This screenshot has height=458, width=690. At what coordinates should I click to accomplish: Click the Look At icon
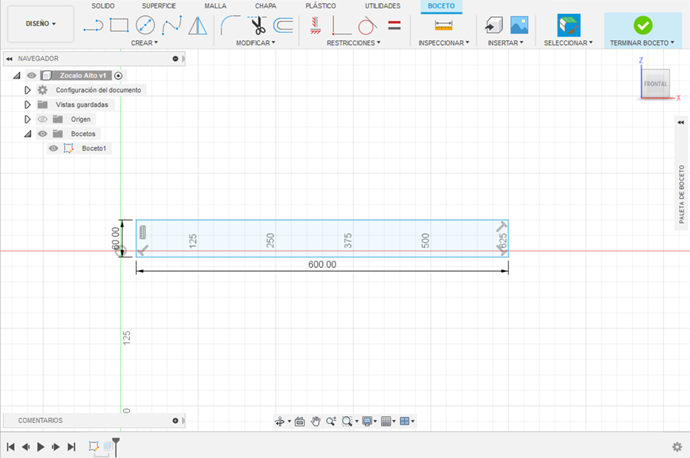click(x=300, y=421)
